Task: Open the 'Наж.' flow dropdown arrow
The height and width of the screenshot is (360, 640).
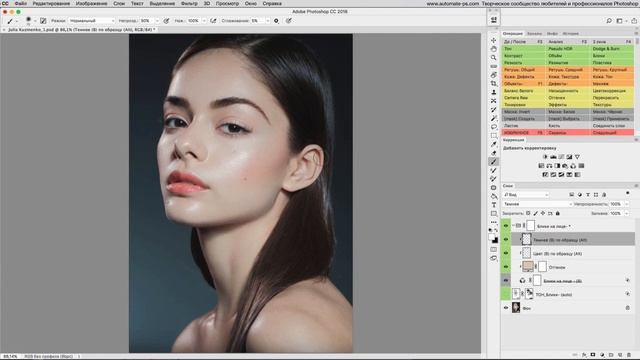Action: [204, 21]
